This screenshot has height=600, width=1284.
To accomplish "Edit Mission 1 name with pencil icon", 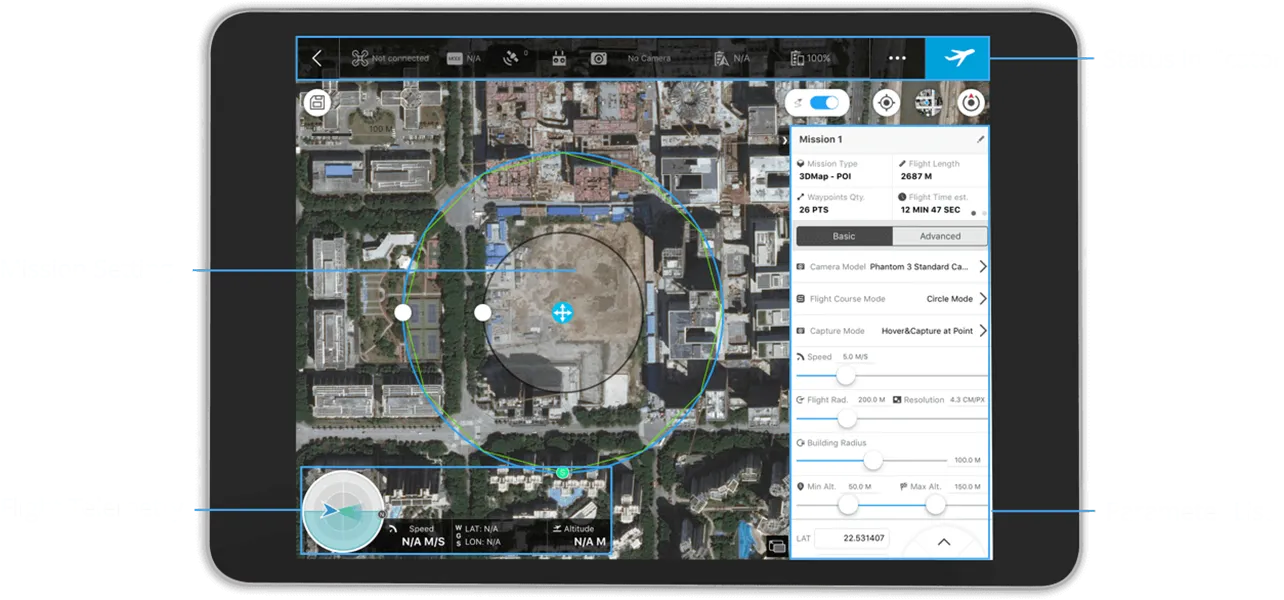I will click(x=980, y=140).
